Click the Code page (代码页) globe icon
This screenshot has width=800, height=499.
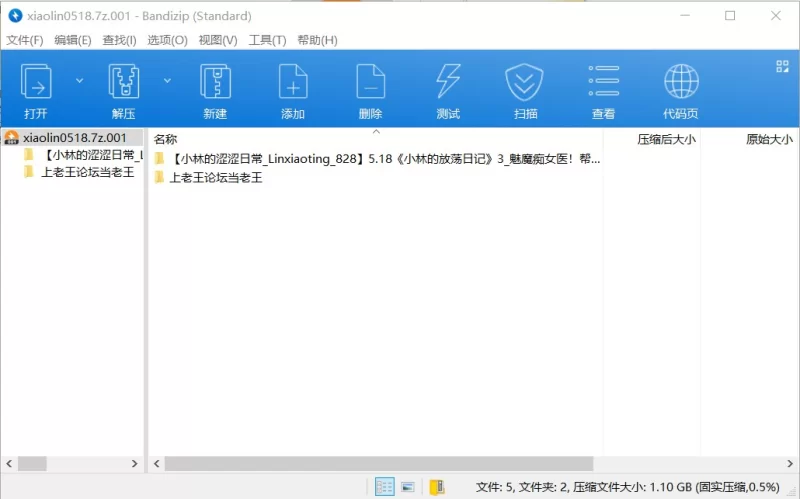[681, 82]
